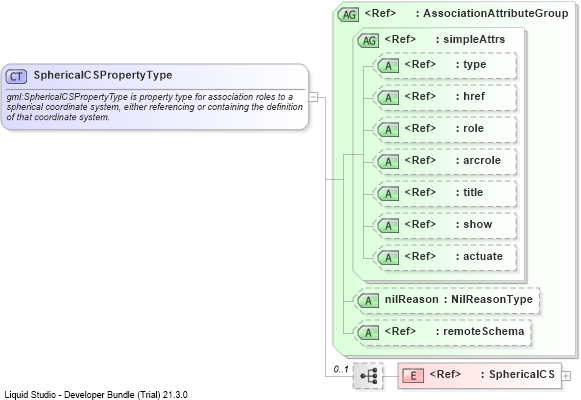Click the A icon beside title

(x=388, y=194)
